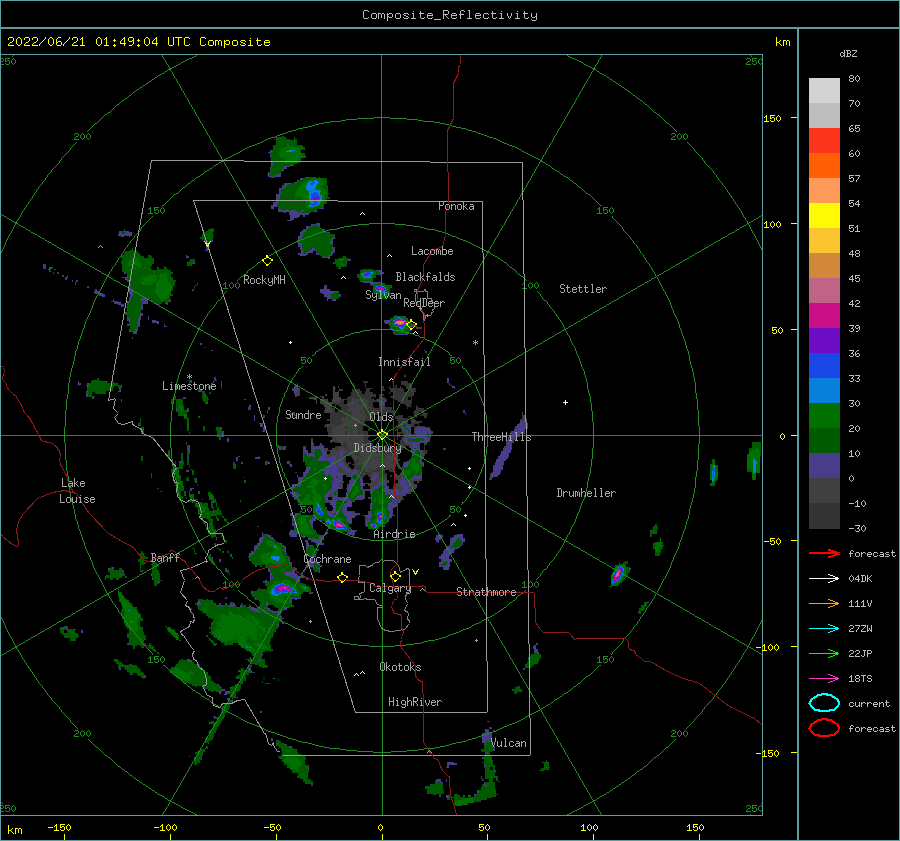This screenshot has width=900, height=841.
Task: Click the Airdrie city label
Action: click(x=394, y=534)
